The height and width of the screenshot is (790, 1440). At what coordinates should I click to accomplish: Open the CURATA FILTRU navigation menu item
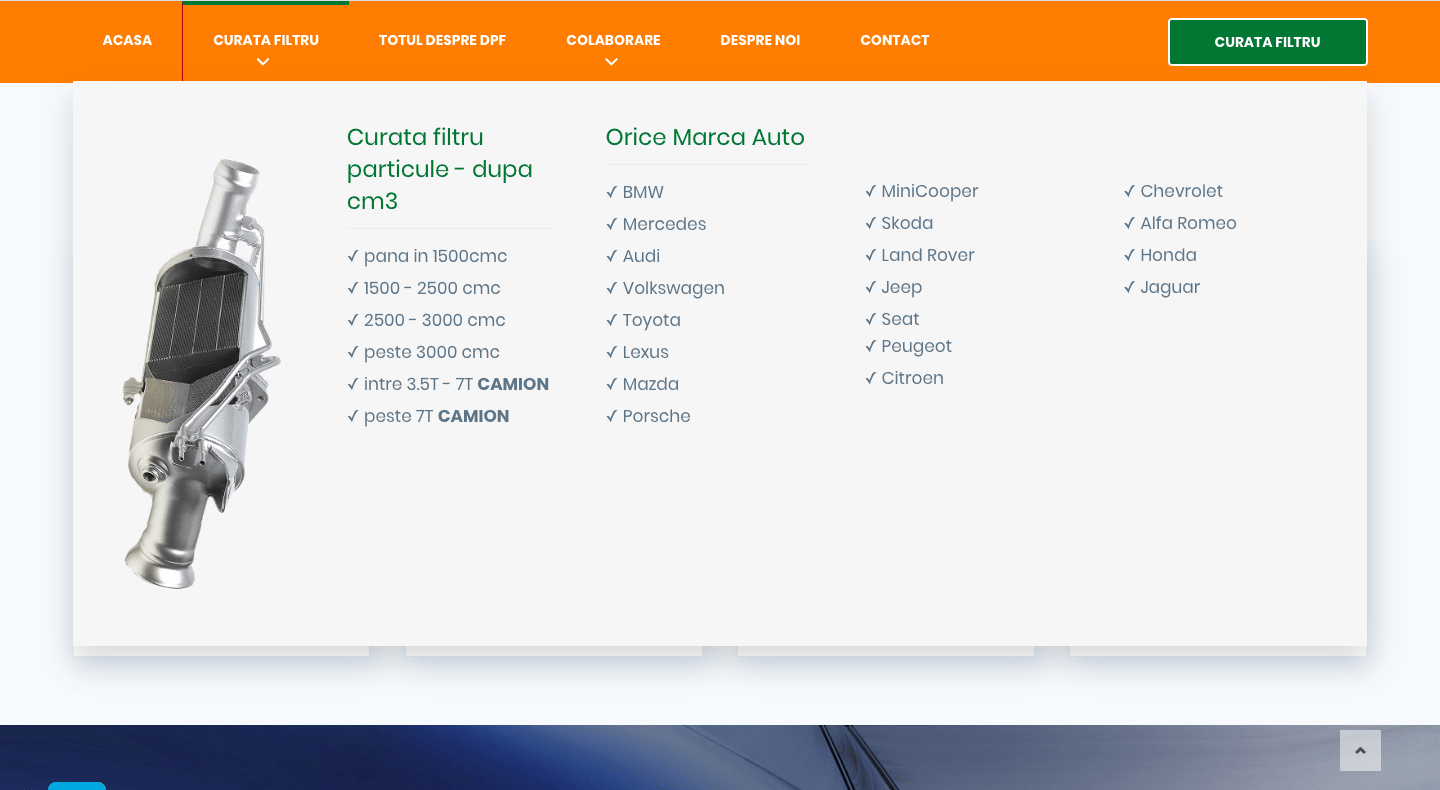[x=266, y=41]
